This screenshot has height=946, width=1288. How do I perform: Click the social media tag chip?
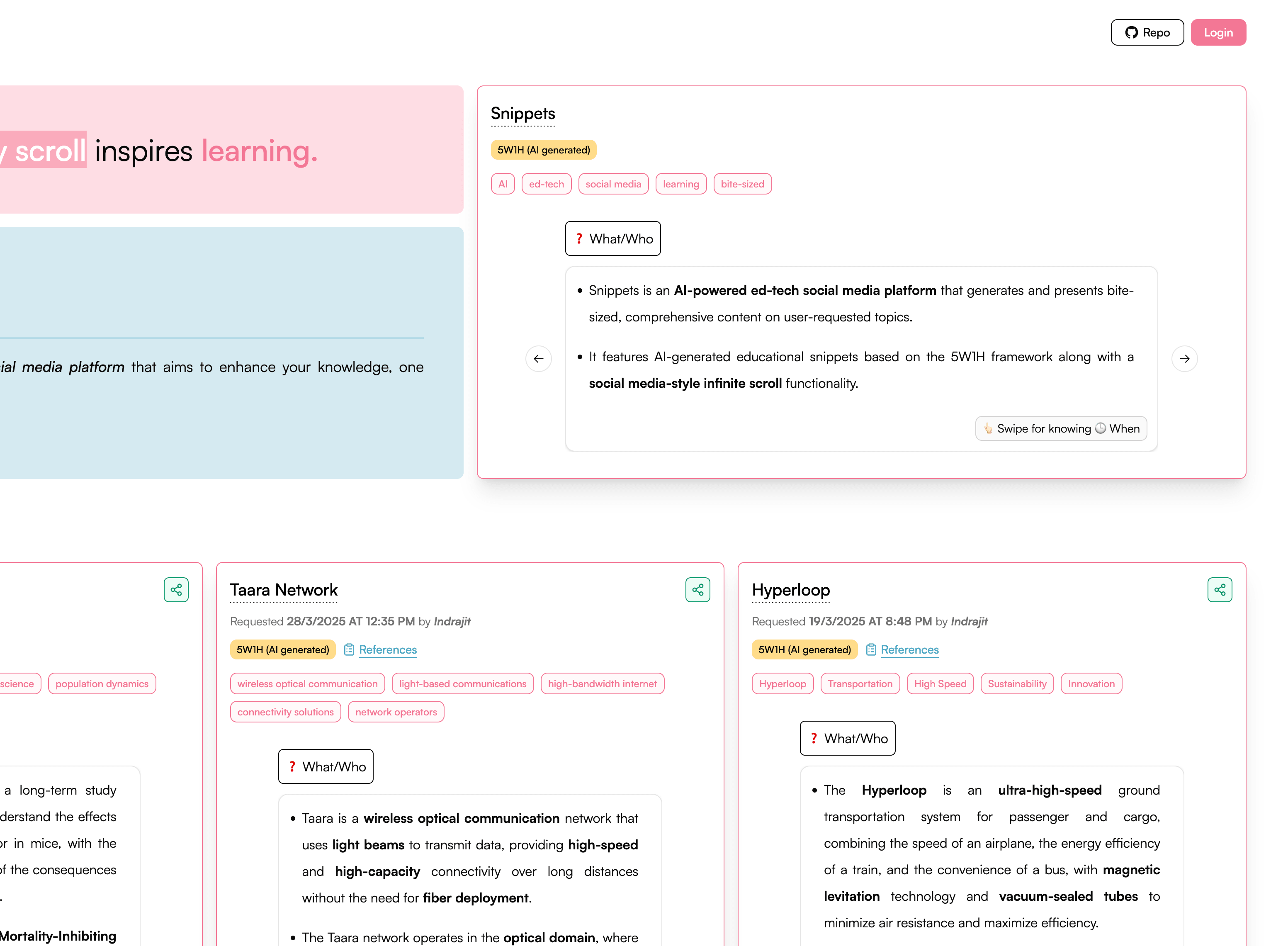(x=612, y=184)
